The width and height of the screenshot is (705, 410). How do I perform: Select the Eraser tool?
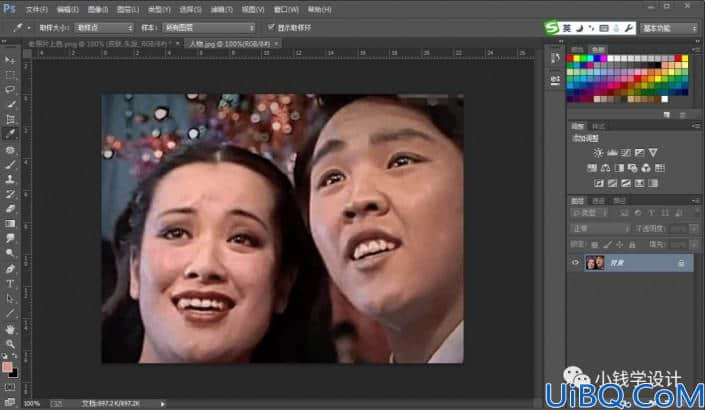(x=10, y=209)
